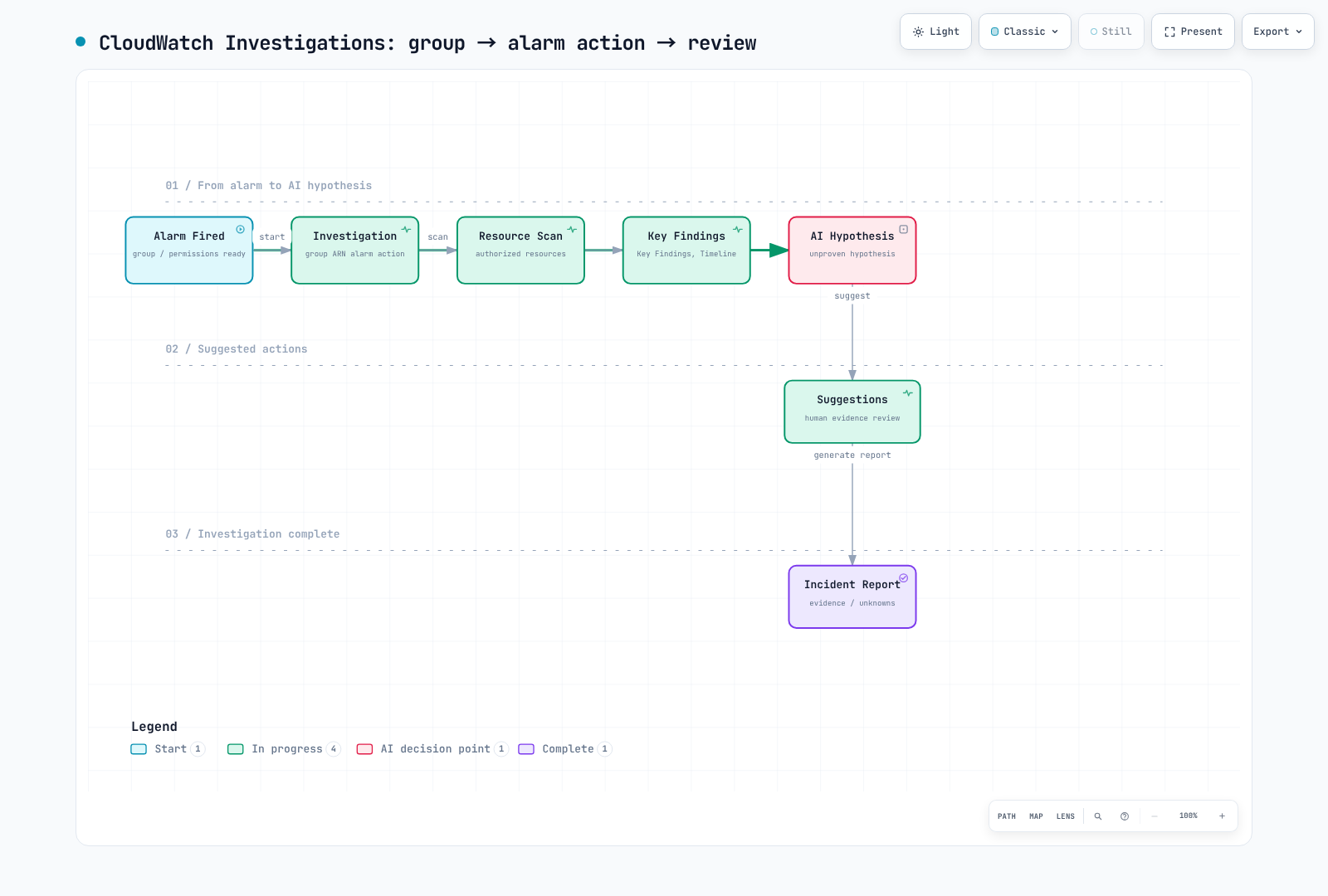
Task: Toggle the Still animation mode
Action: tap(1111, 32)
